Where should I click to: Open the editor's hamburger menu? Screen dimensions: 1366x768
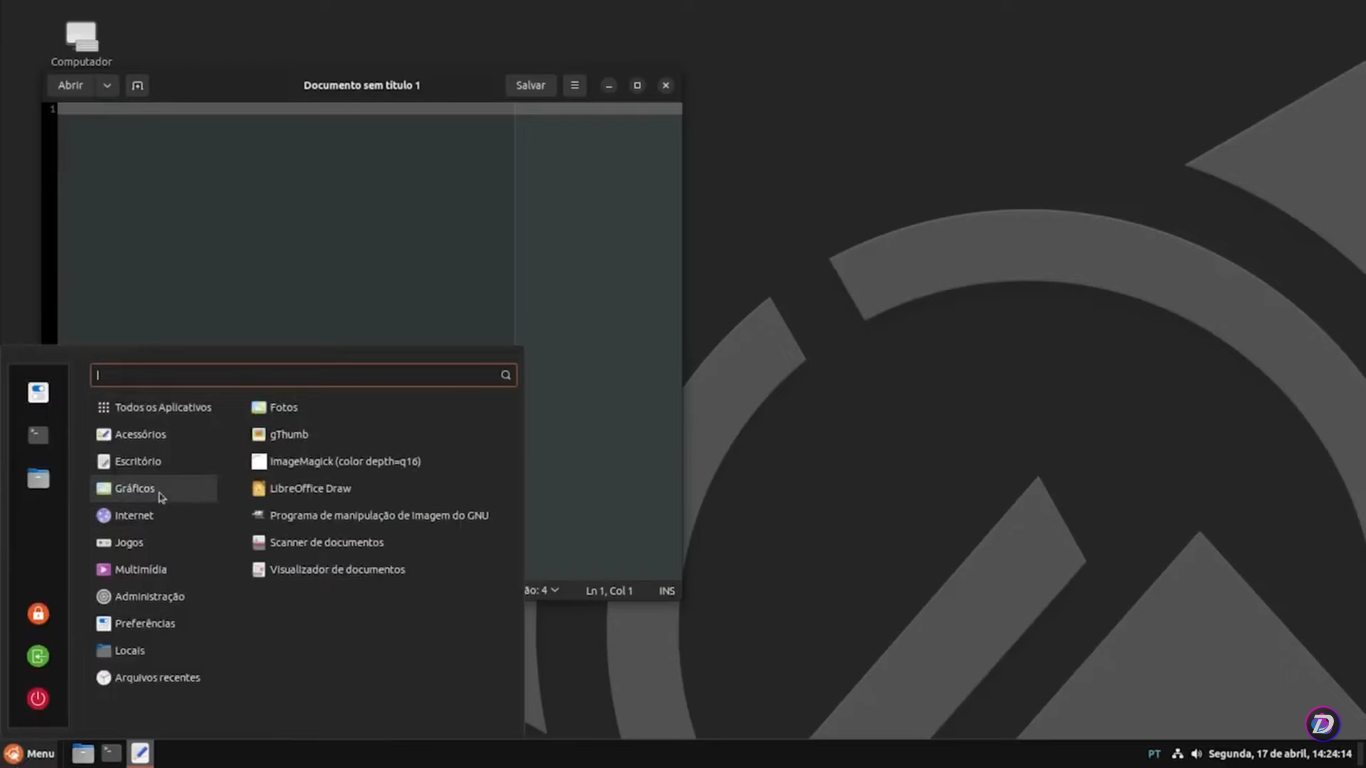point(574,85)
